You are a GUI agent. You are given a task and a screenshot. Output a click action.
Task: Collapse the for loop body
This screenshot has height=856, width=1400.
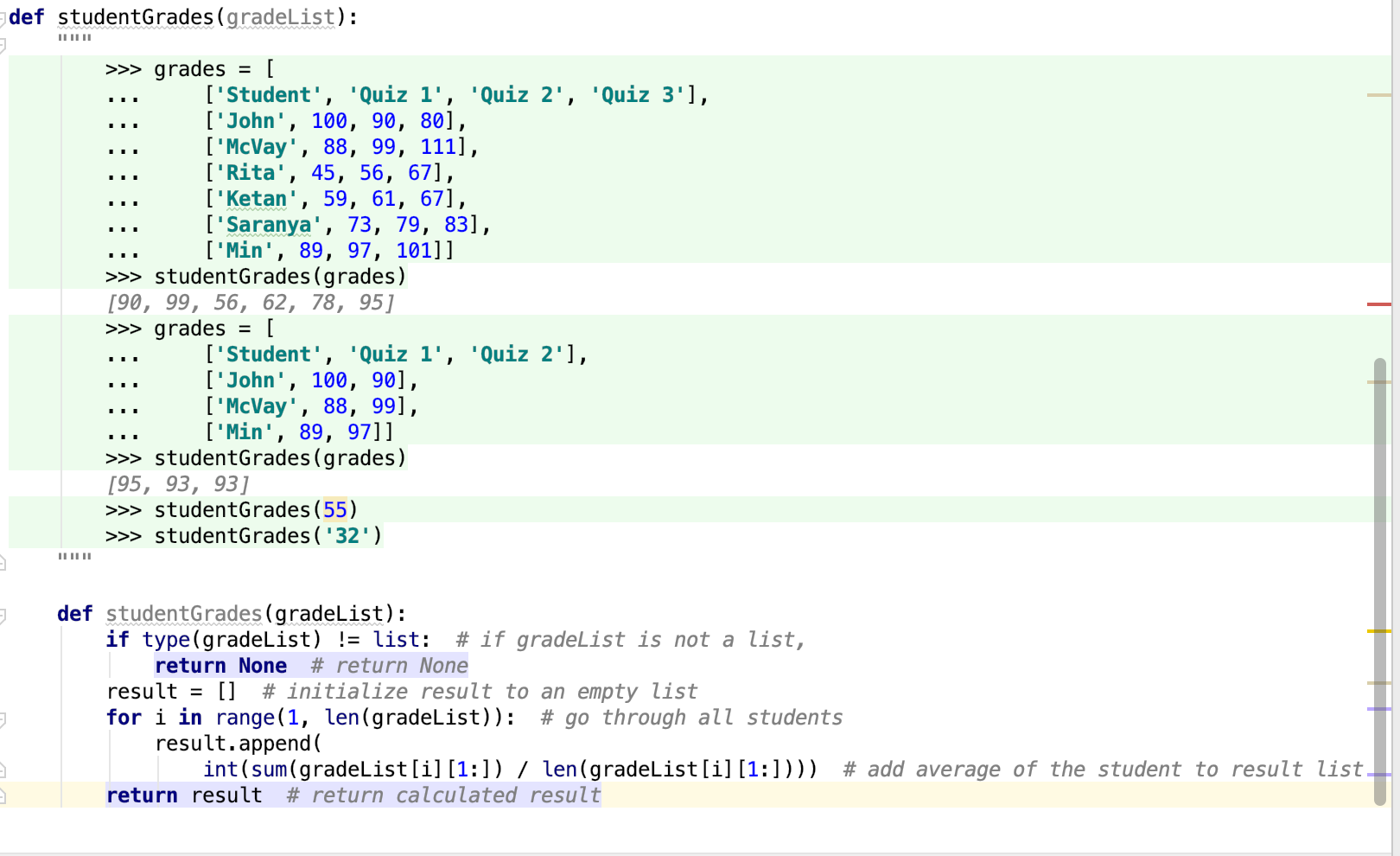(4, 719)
